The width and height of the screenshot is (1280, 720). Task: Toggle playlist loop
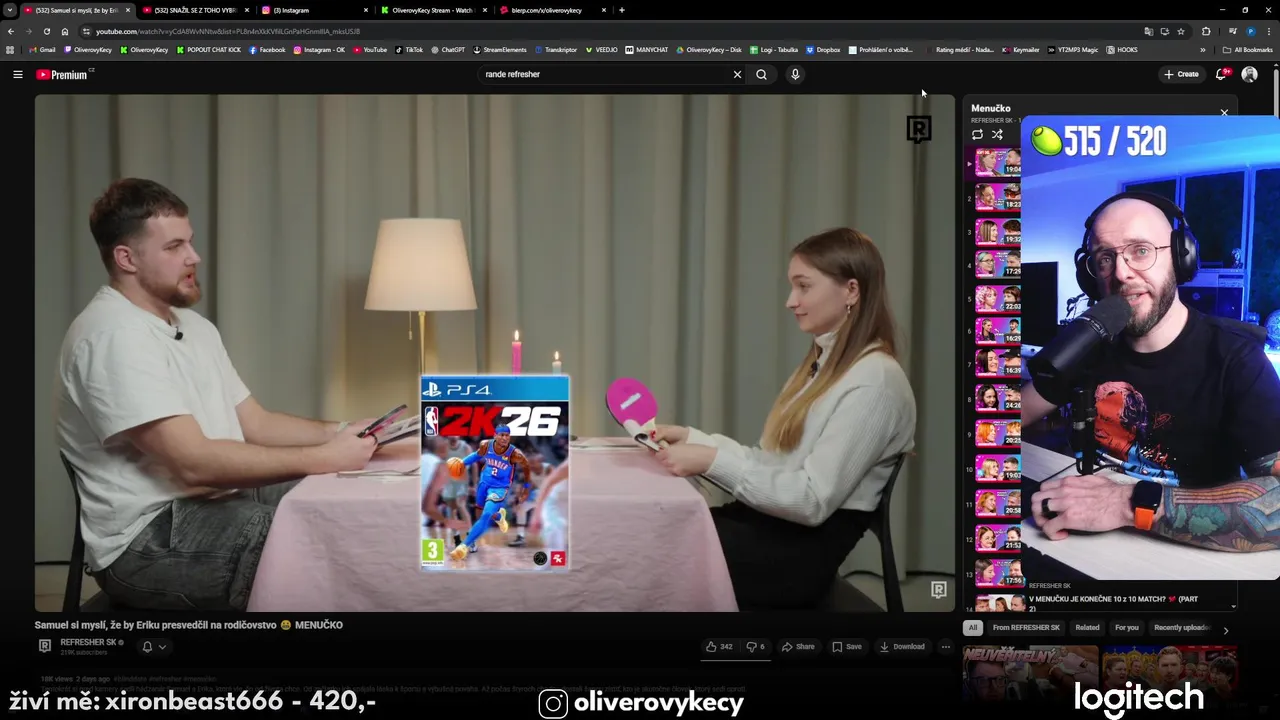point(977,134)
